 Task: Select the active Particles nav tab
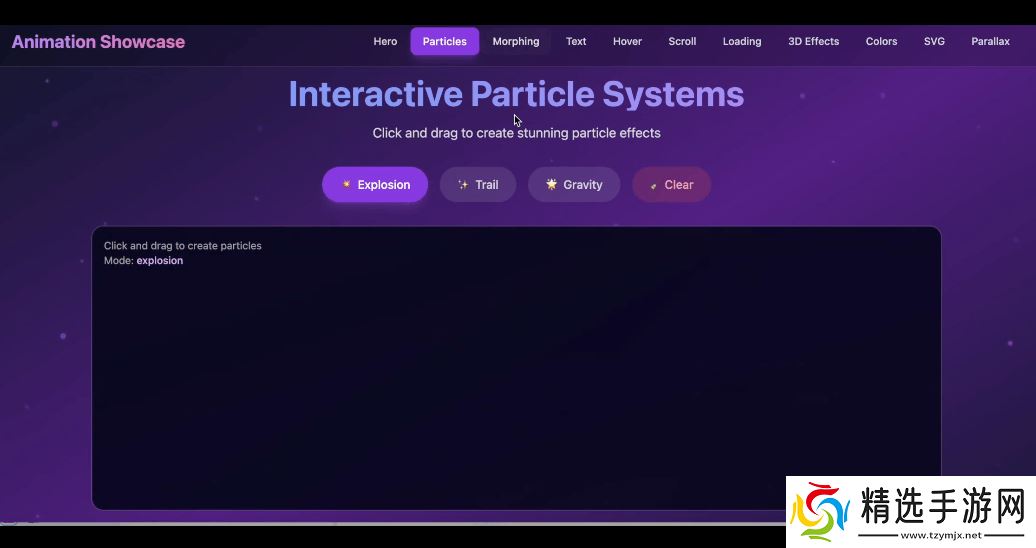point(444,42)
